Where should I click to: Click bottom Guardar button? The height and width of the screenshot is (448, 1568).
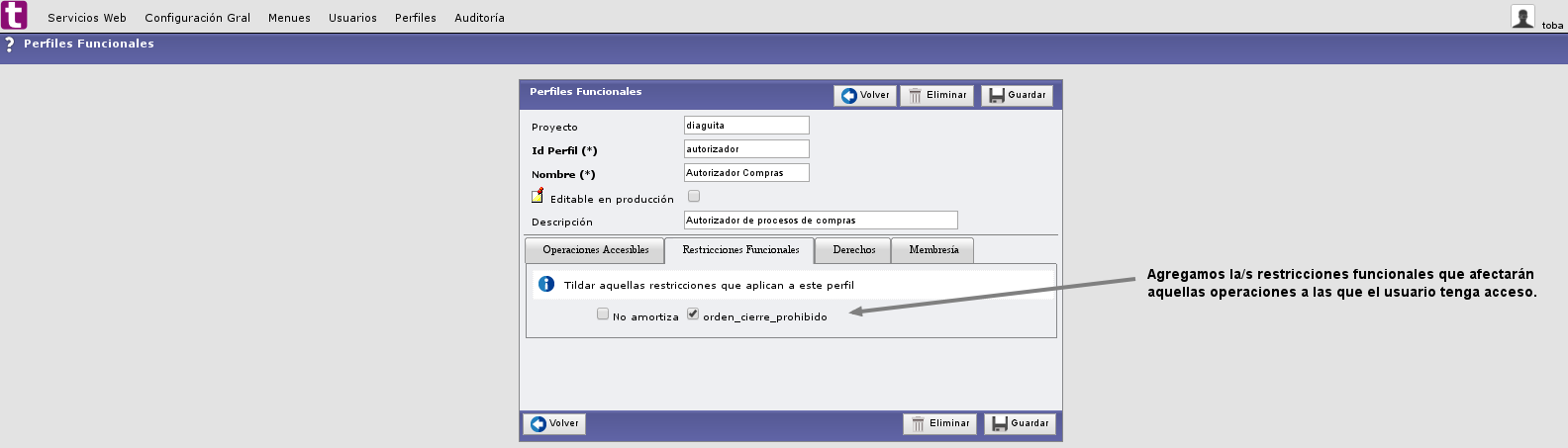click(x=1021, y=423)
